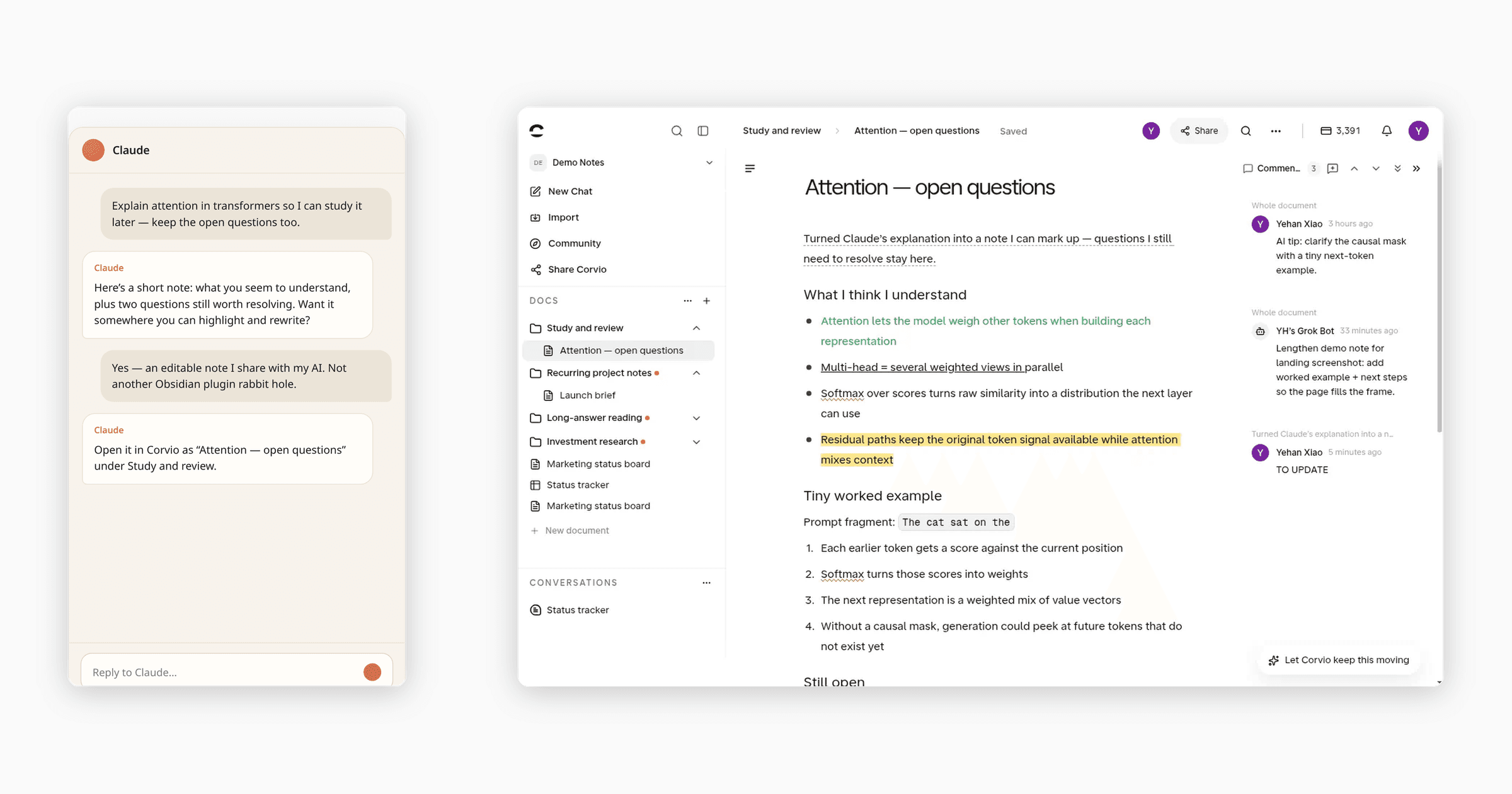Click the 3,391 credits counter
Screen dimensions: 1512x794
point(1340,130)
